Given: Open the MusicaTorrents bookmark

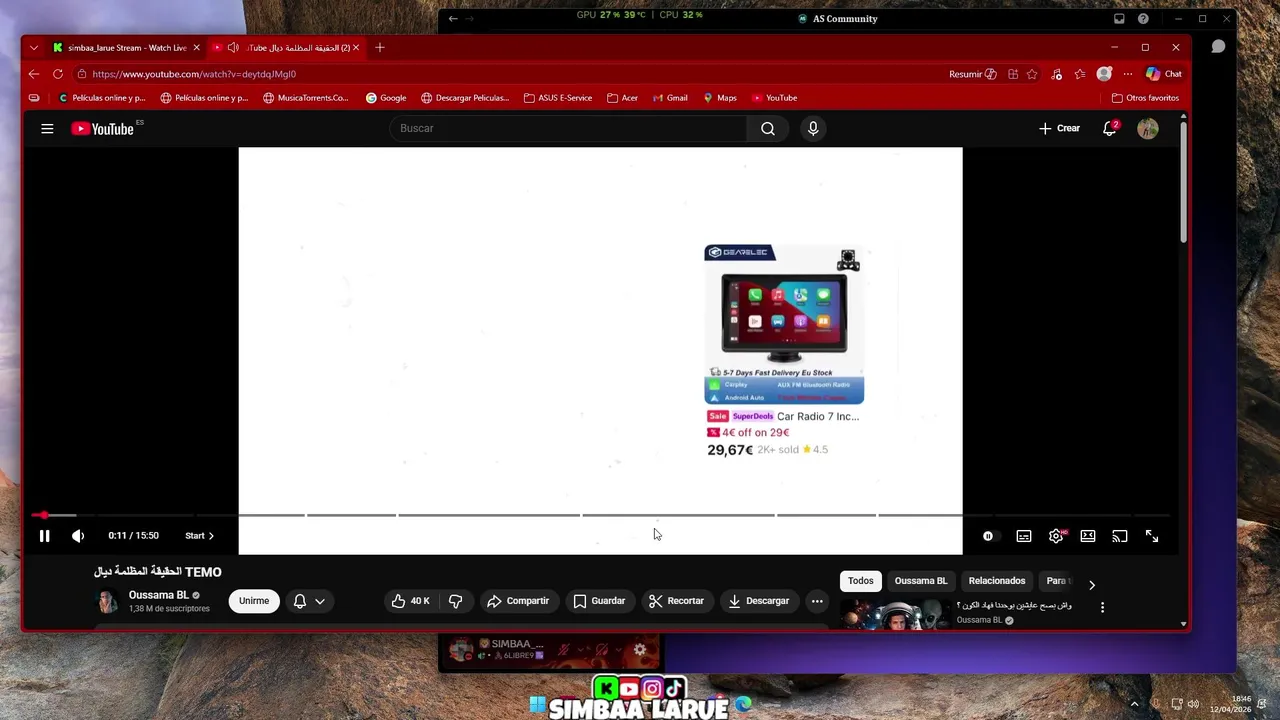Looking at the screenshot, I should (306, 98).
